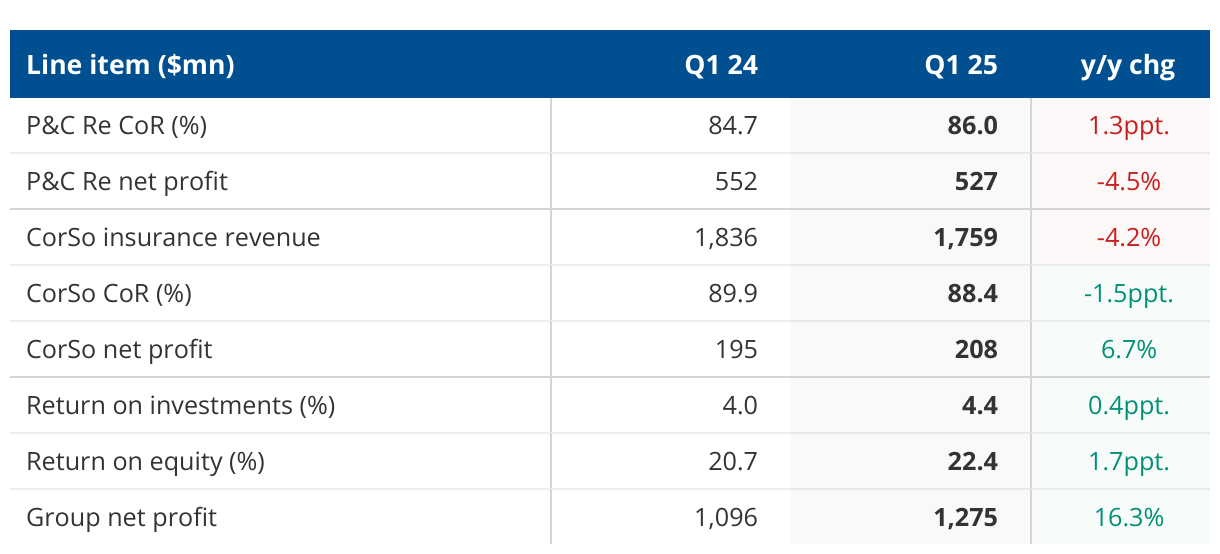The width and height of the screenshot is (1220, 554).
Task: Click the P&C Re net profit label
Action: [x=127, y=182]
